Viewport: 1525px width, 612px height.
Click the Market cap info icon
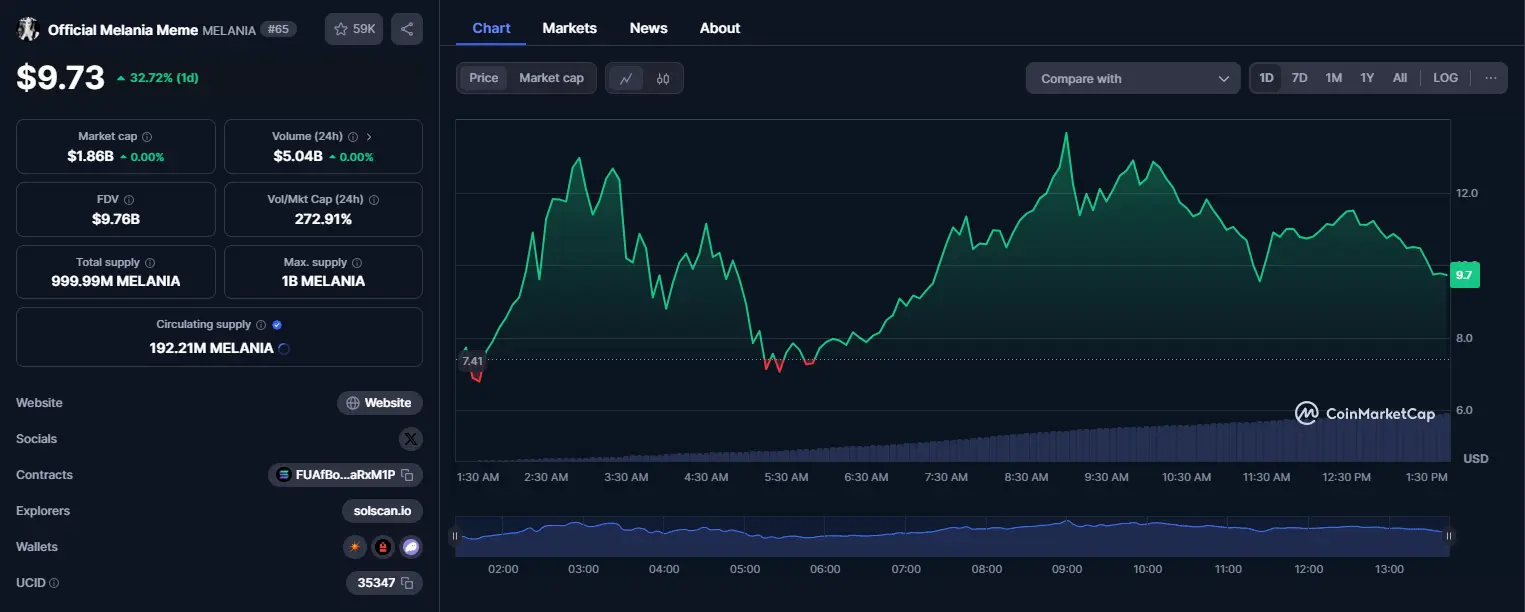click(x=147, y=137)
